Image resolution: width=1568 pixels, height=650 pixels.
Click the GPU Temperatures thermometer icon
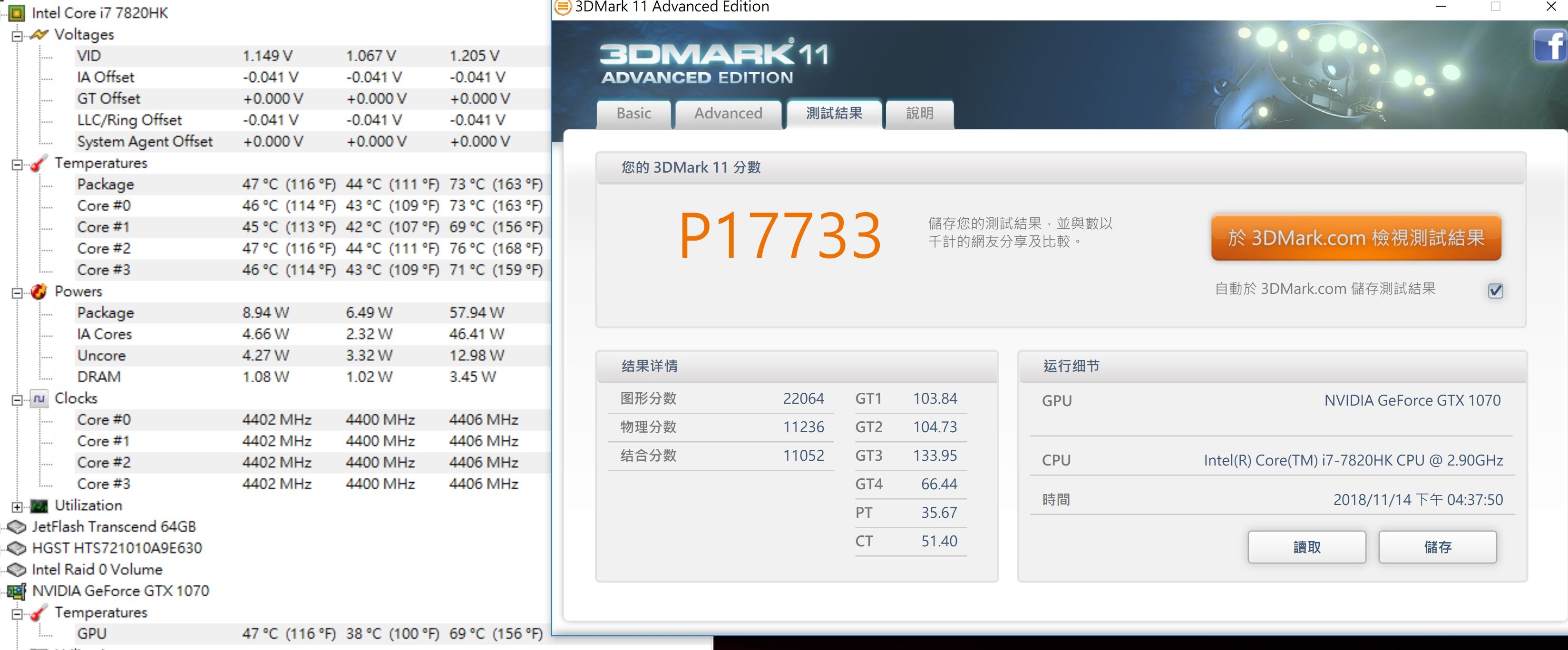[x=39, y=613]
